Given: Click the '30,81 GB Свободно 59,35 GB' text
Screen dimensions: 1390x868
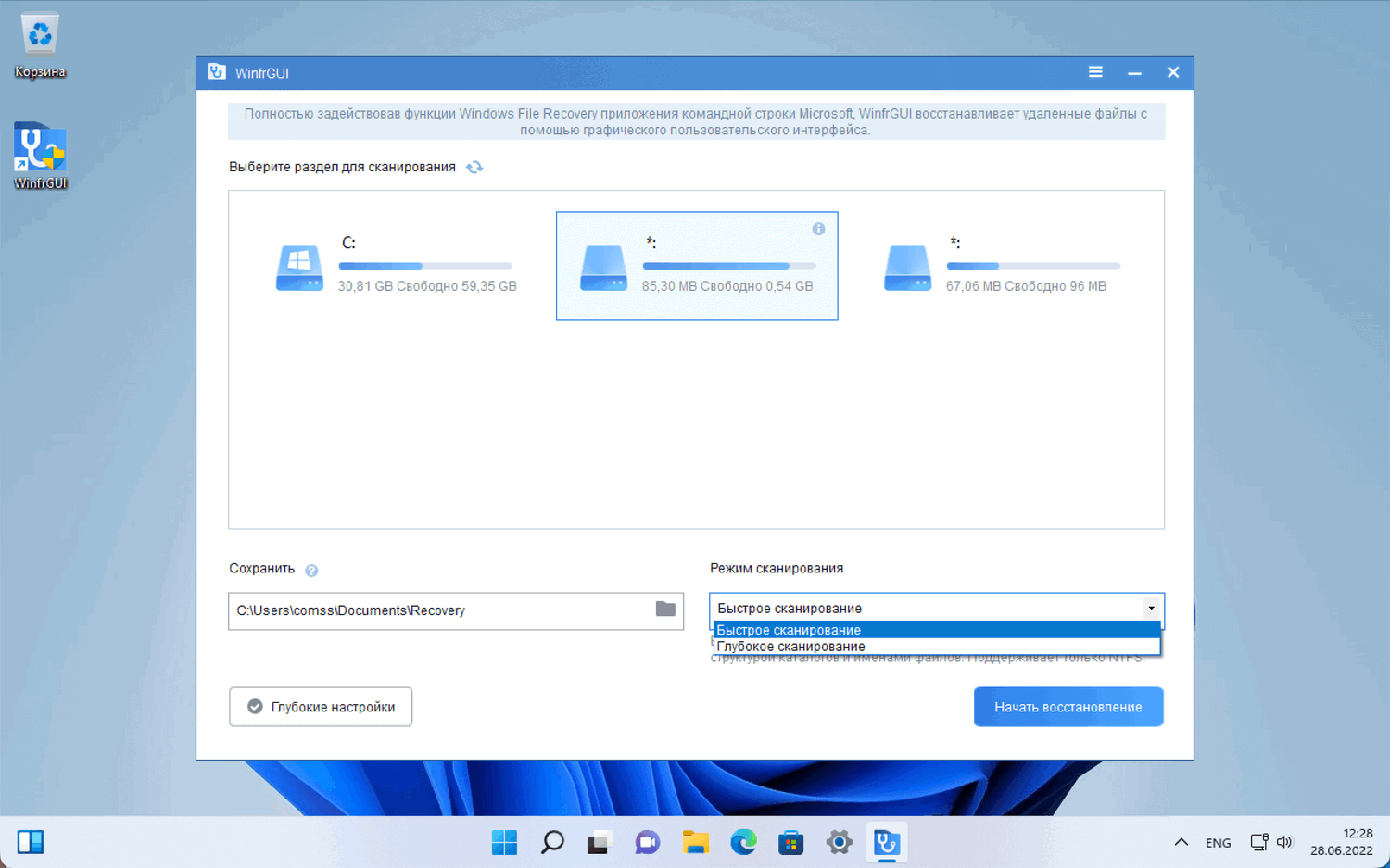Looking at the screenshot, I should click(427, 286).
